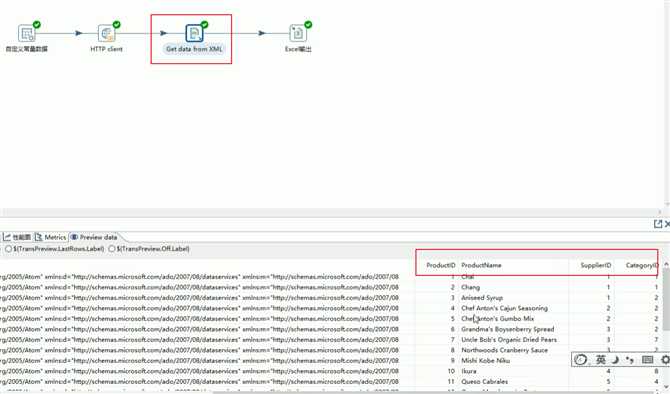Click the Excel输出 step label

(x=298, y=49)
